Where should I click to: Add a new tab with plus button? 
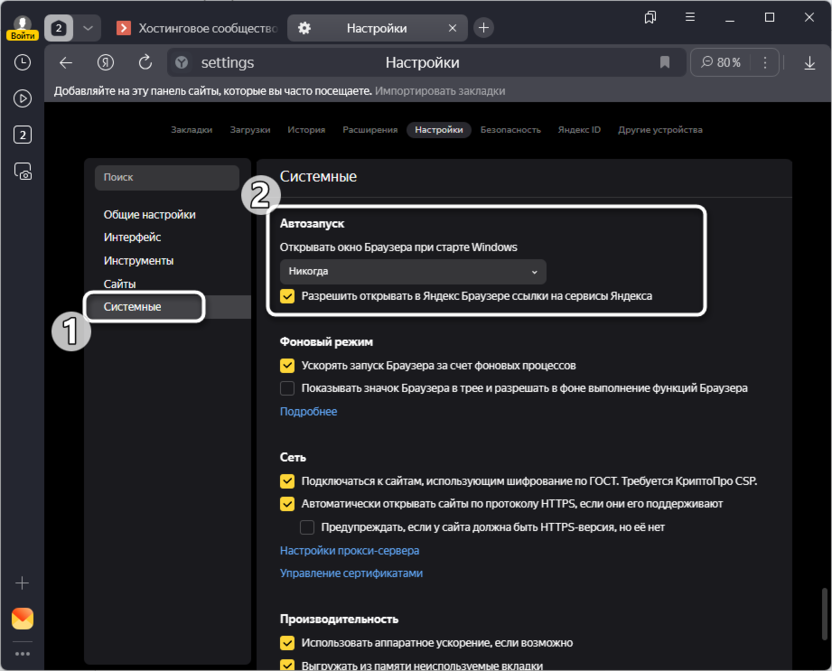click(484, 28)
